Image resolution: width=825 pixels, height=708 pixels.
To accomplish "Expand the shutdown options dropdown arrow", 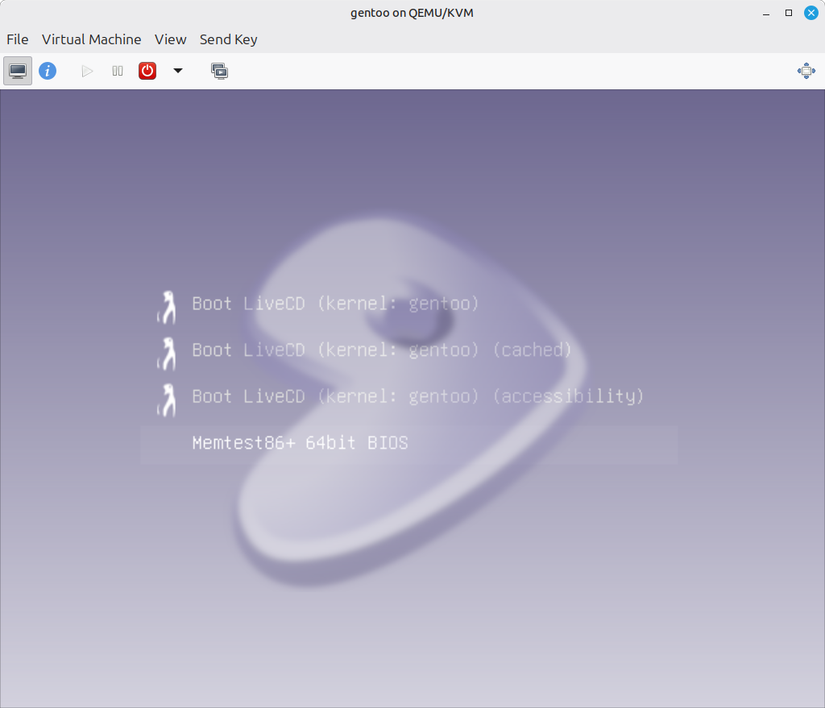I will coord(178,71).
